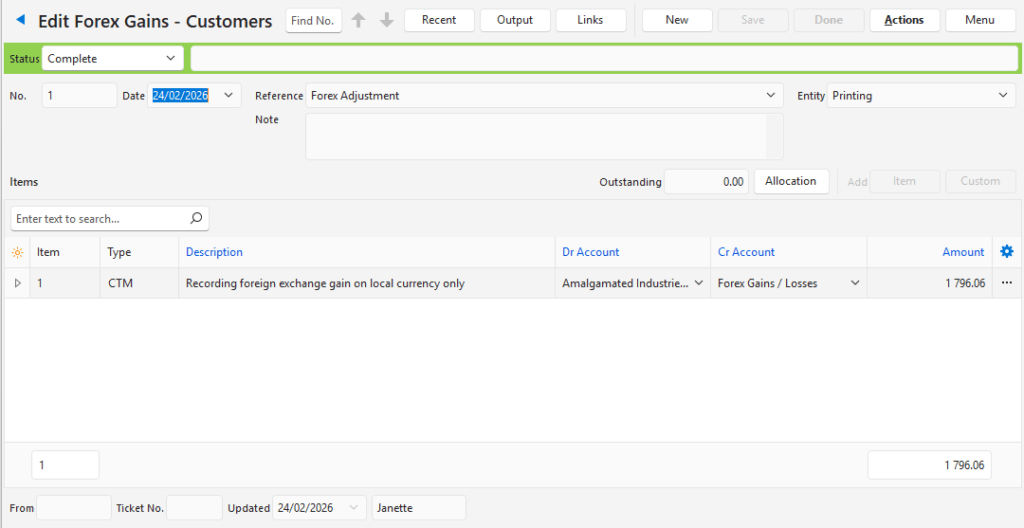
Task: Click the magnifier icon in search box
Action: (x=196, y=218)
